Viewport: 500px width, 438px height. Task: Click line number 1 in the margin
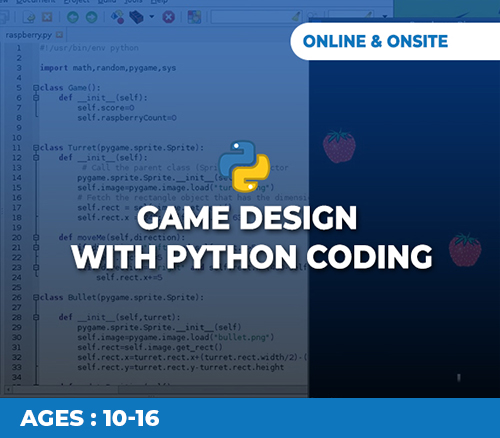point(19,48)
